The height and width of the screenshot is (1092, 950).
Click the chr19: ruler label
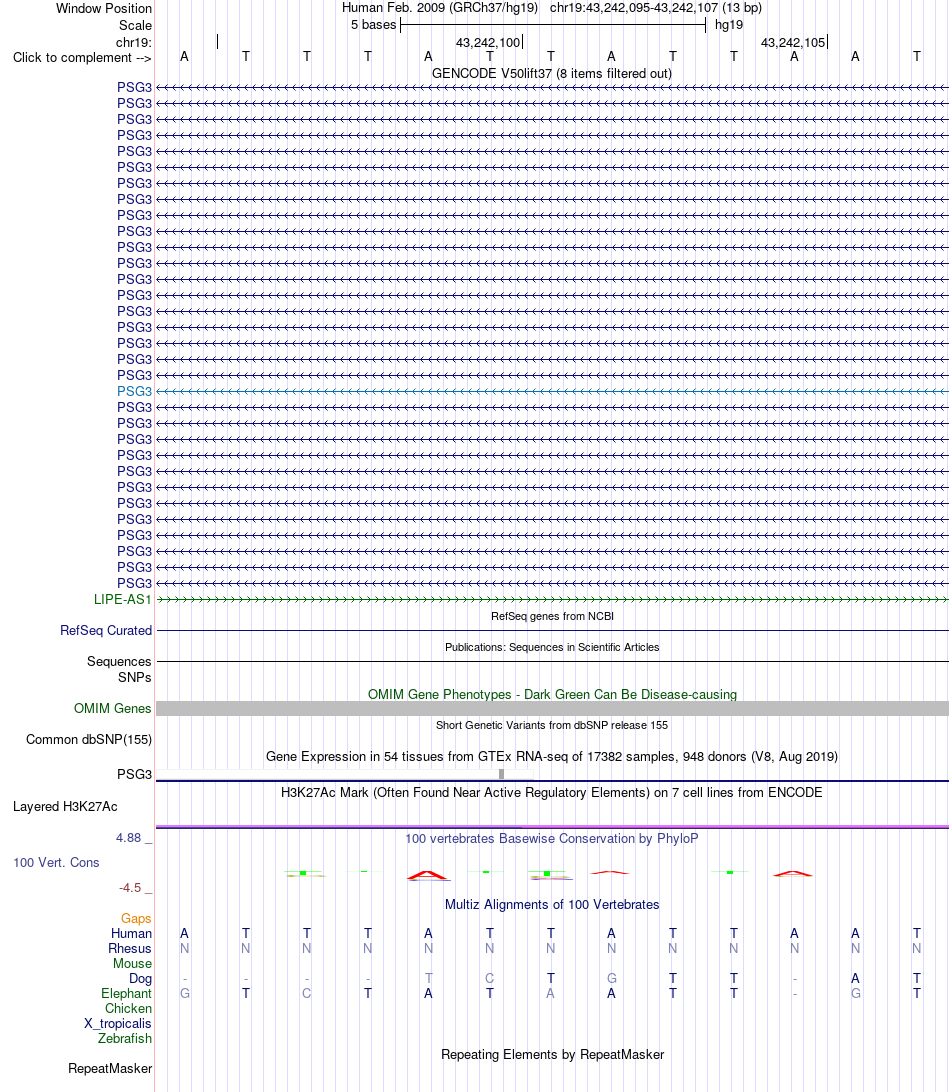point(134,42)
